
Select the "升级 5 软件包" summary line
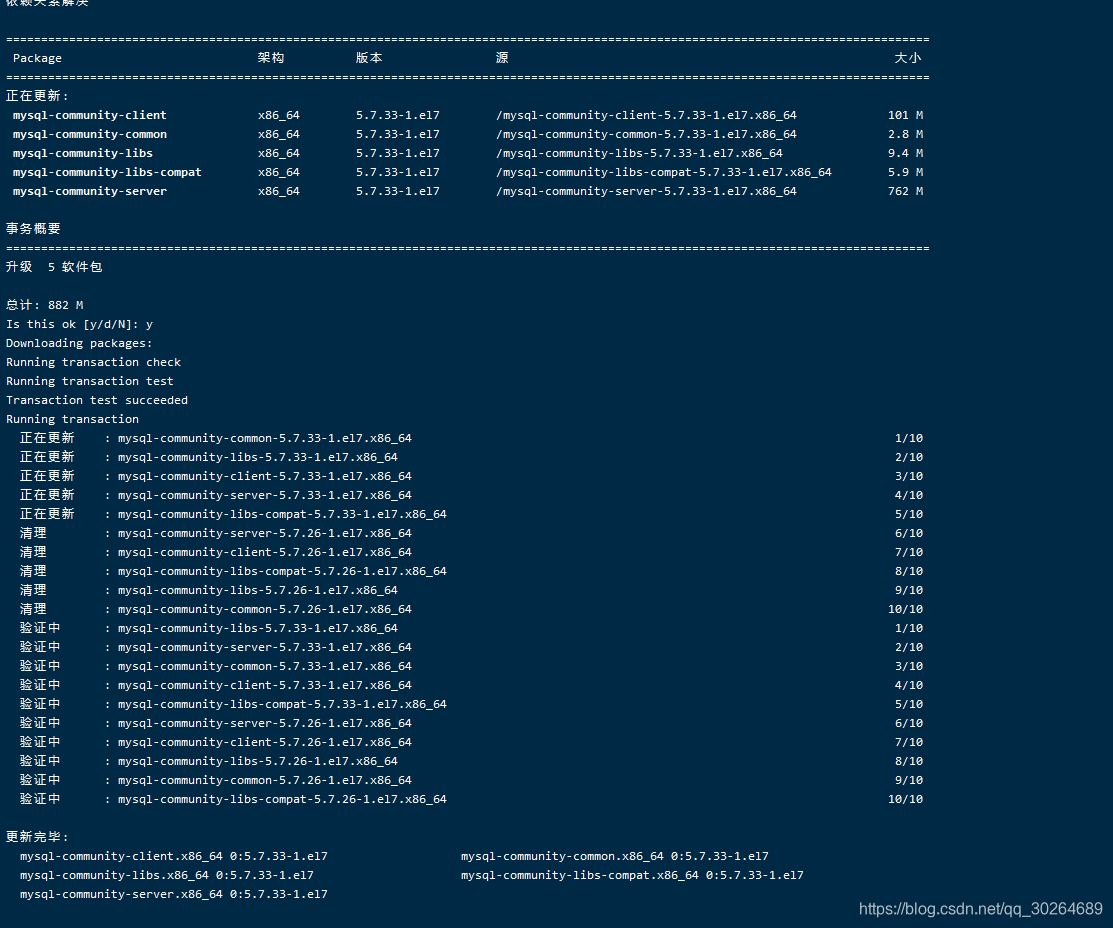[54, 267]
